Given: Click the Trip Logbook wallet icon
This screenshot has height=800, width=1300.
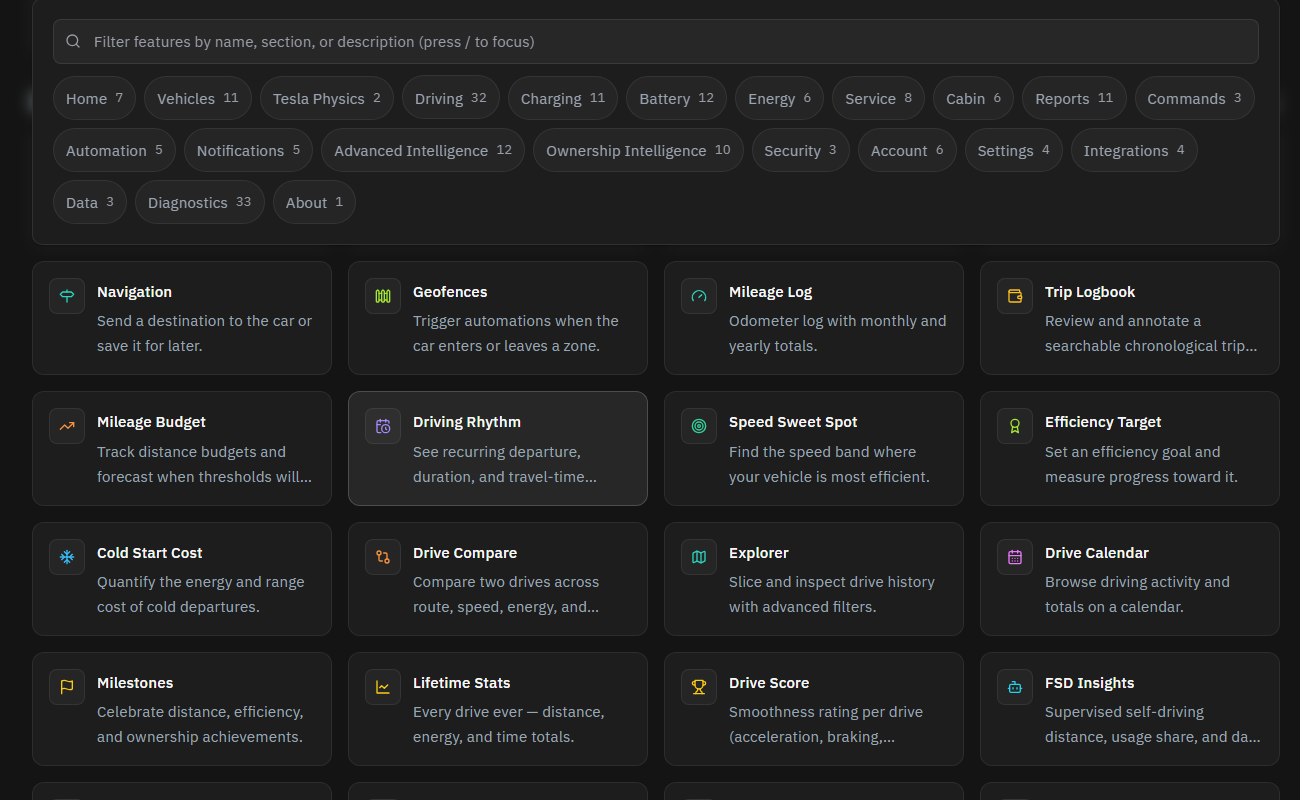Looking at the screenshot, I should pyautogui.click(x=1015, y=296).
